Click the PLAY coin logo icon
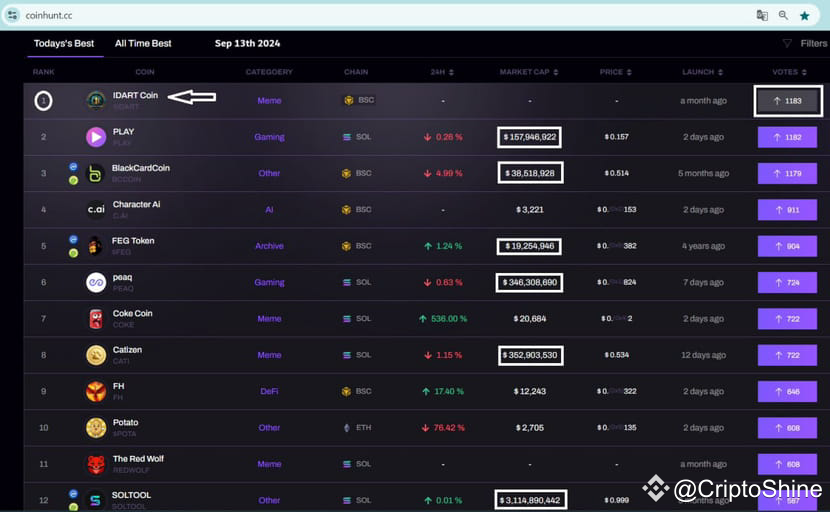830x512 pixels. [x=96, y=137]
